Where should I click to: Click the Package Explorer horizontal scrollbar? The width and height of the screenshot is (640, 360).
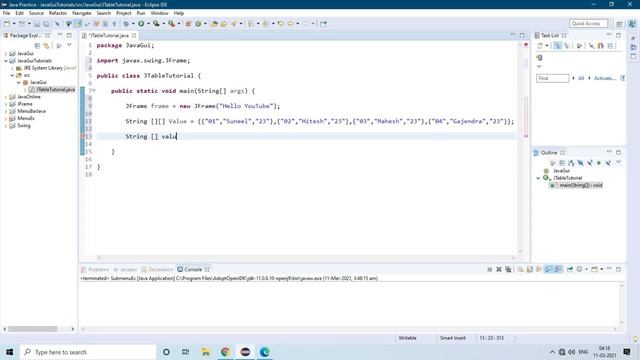coord(33,329)
